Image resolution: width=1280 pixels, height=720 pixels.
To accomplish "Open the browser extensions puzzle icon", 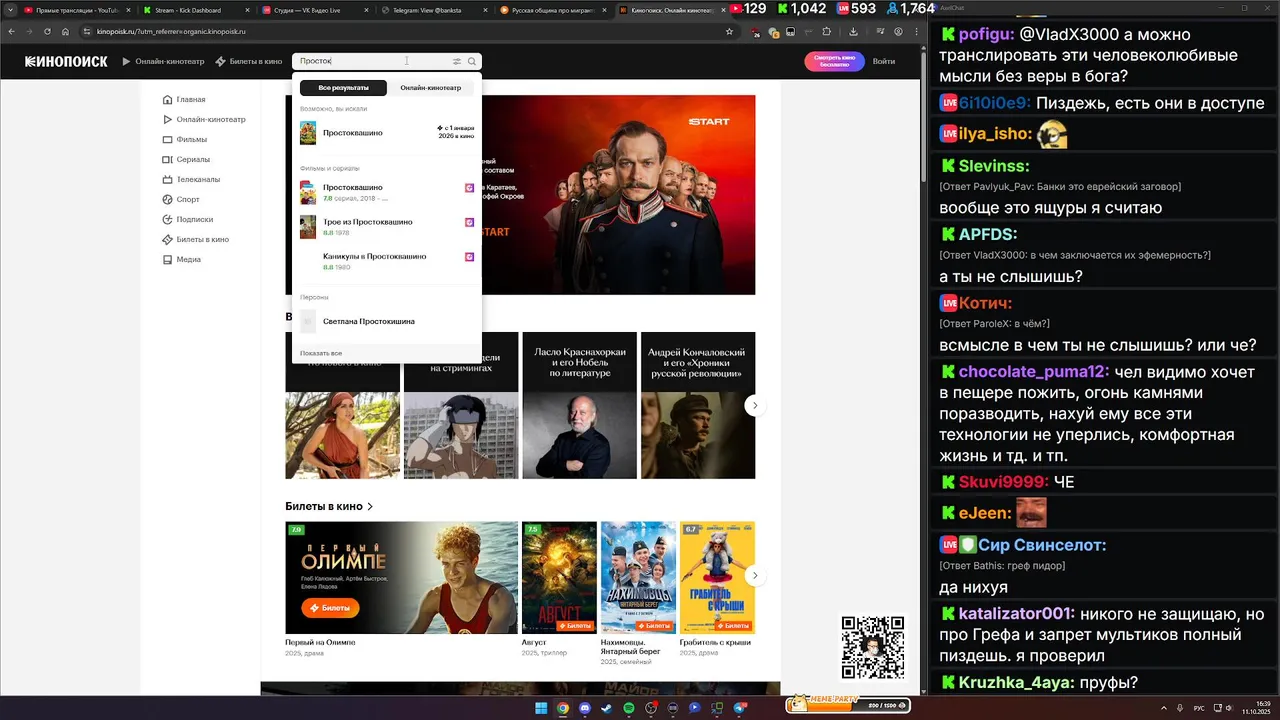I will (x=827, y=31).
